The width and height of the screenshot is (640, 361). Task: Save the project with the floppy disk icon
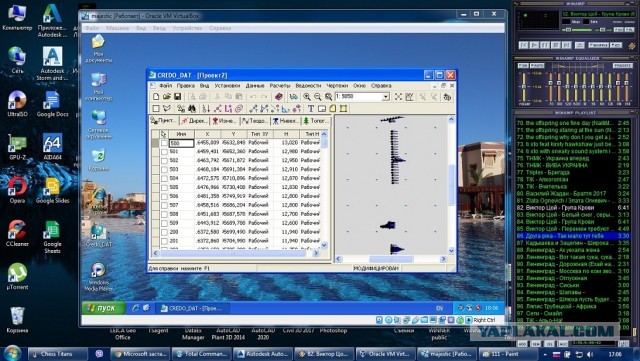[178, 97]
